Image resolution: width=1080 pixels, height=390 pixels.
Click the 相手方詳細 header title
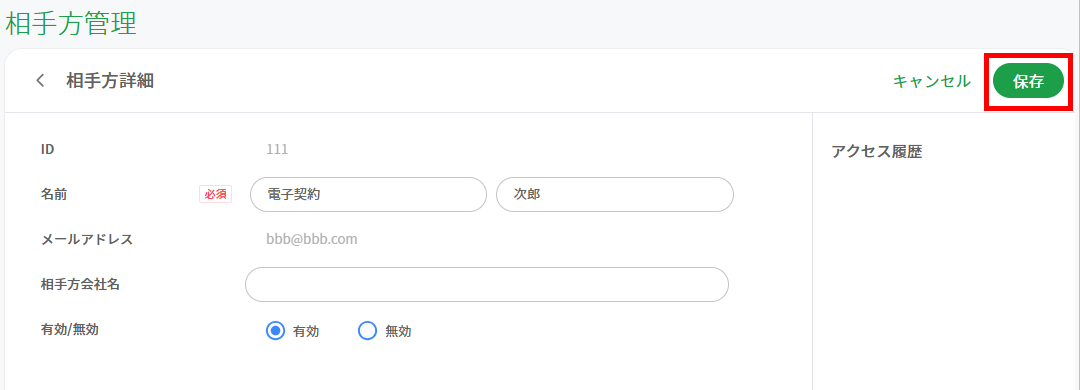110,81
